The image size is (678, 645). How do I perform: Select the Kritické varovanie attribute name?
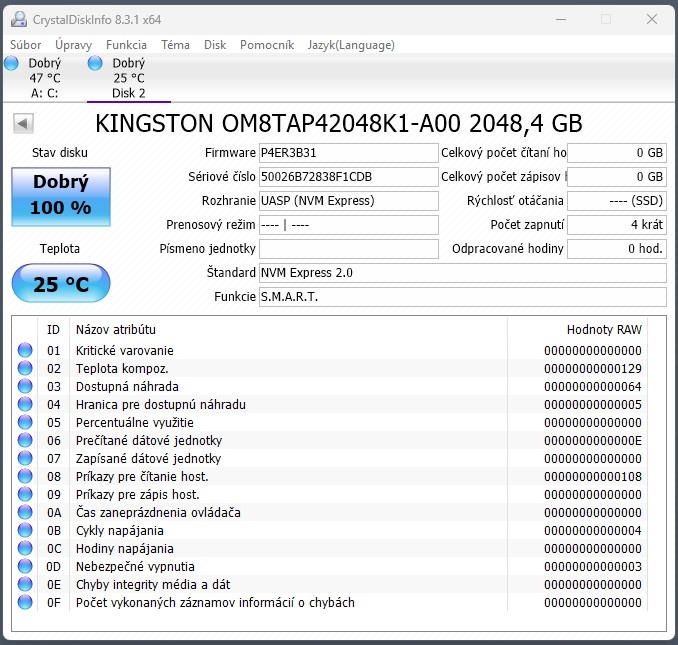[125, 351]
